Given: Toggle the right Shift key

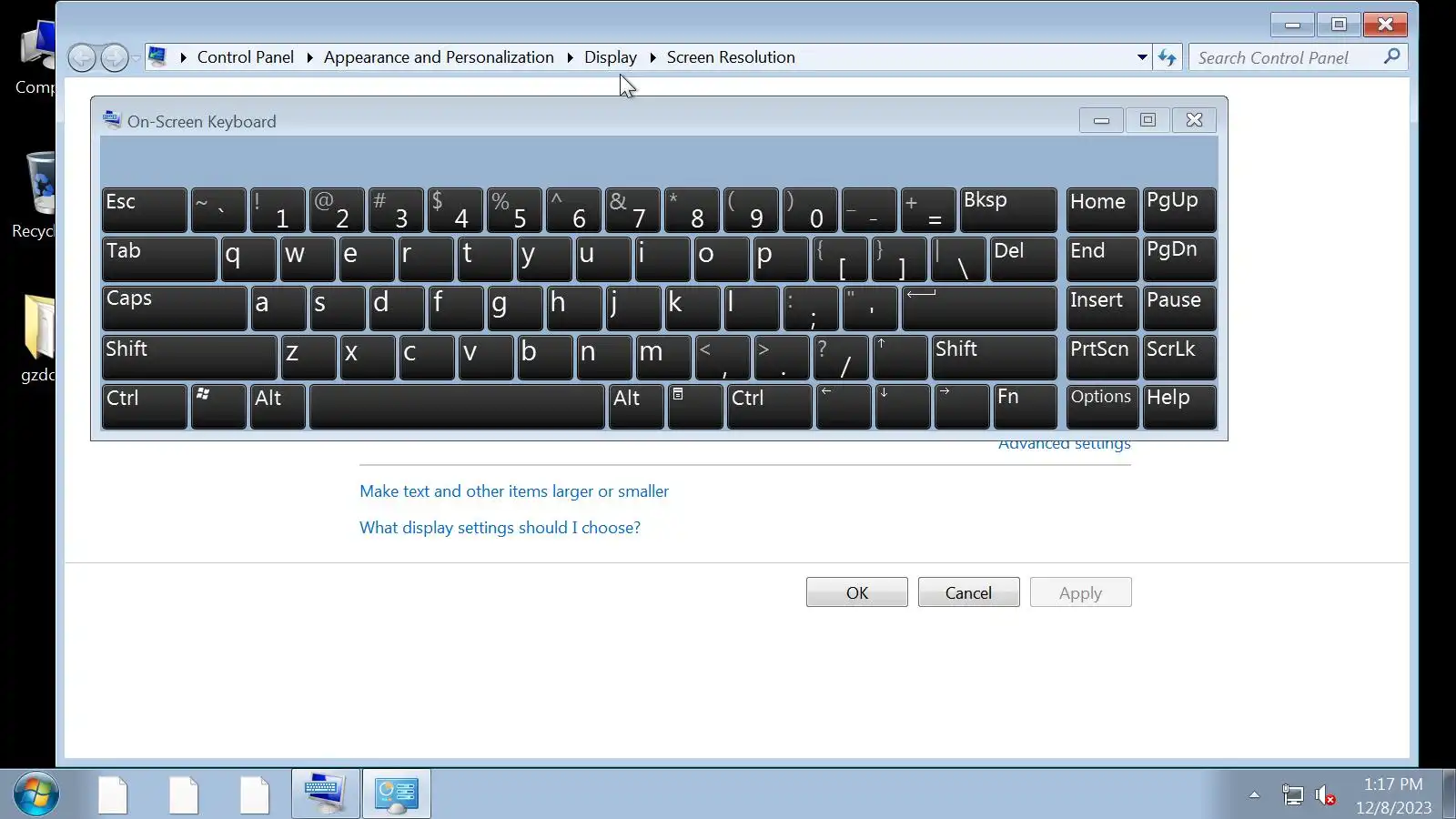Looking at the screenshot, I should pyautogui.click(x=995, y=357).
